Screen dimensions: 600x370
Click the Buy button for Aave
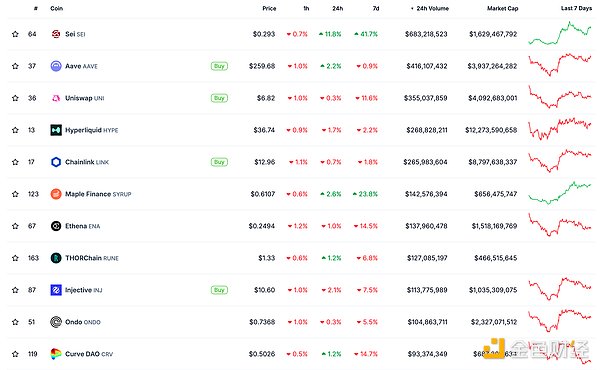(219, 66)
